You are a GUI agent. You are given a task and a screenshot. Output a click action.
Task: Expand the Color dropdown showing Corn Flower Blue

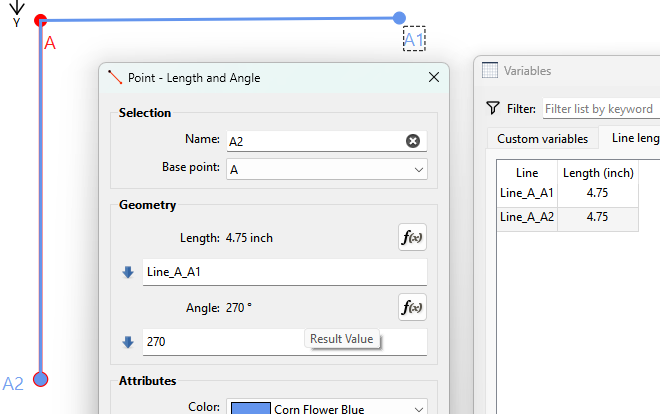click(416, 408)
